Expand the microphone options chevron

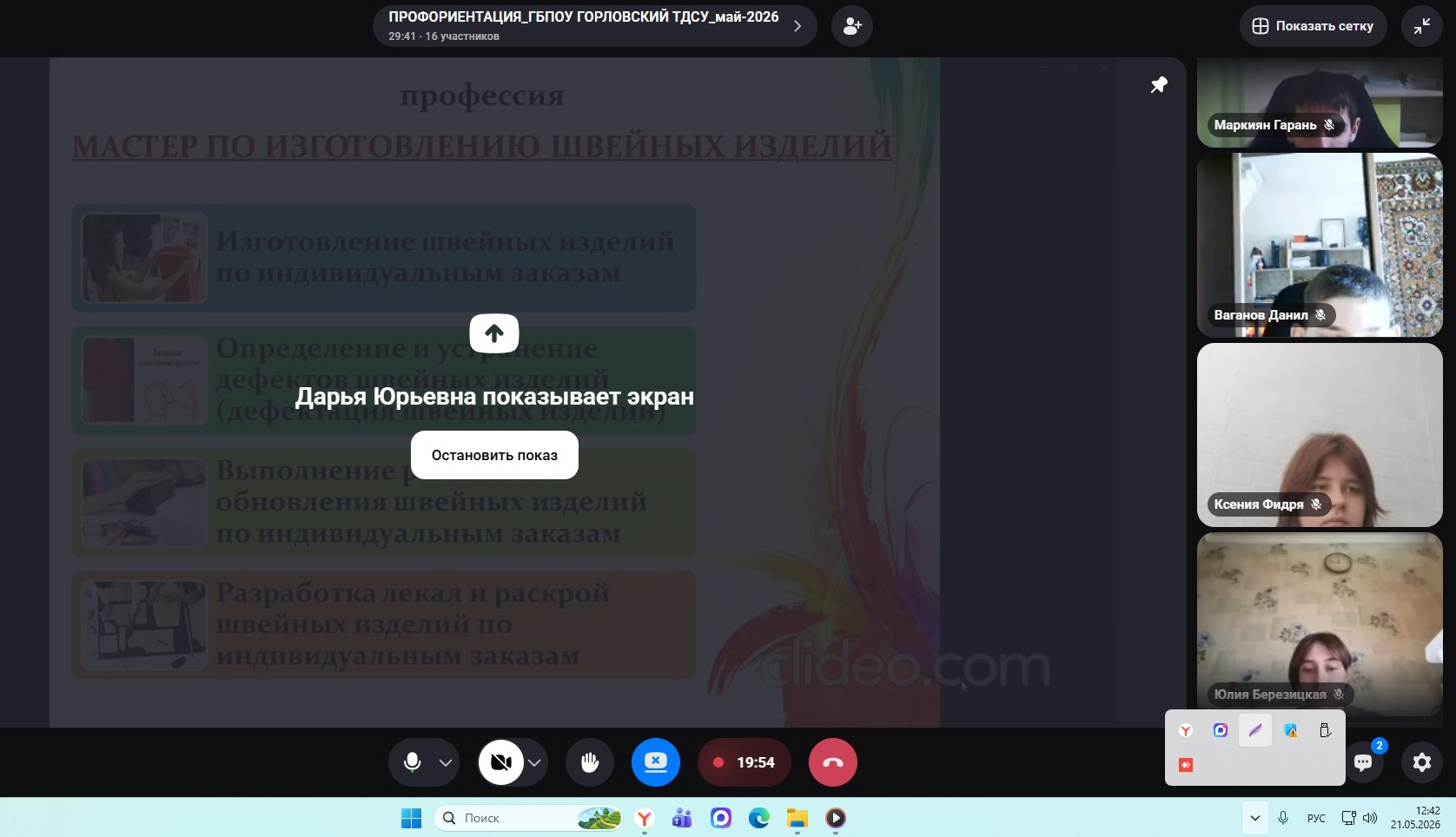click(446, 762)
